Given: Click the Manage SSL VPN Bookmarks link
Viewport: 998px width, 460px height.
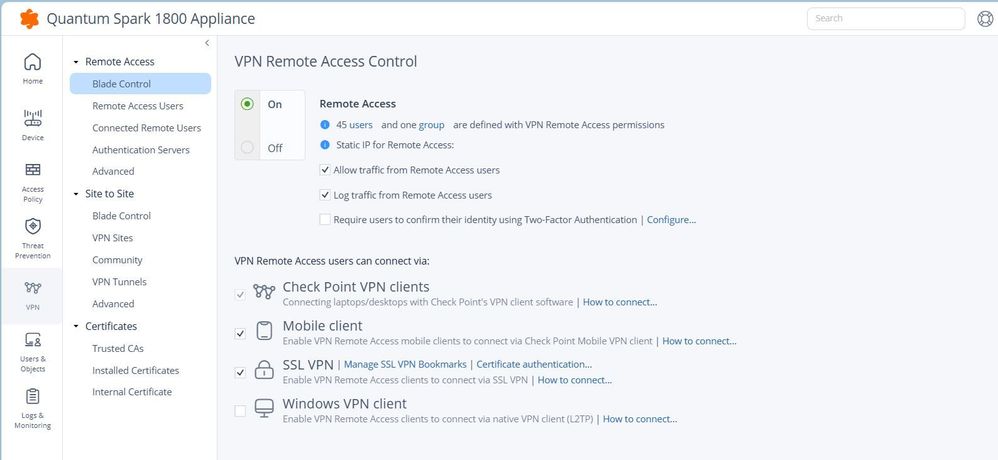Looking at the screenshot, I should pyautogui.click(x=406, y=365).
